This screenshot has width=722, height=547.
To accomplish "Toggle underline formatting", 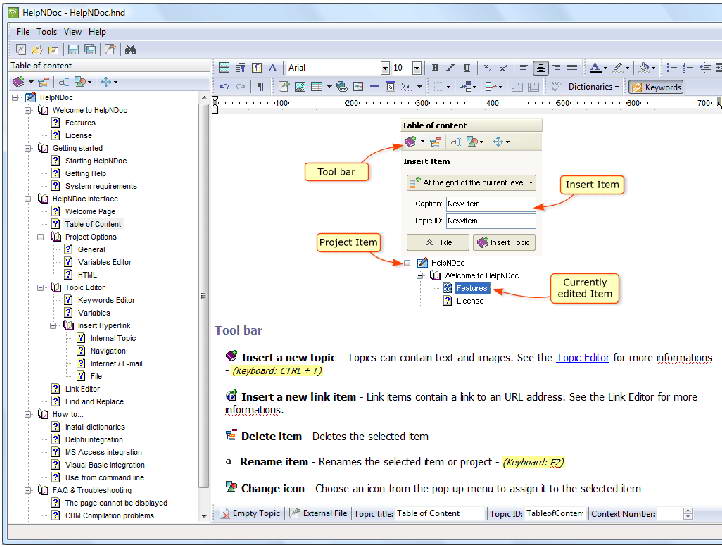I will (x=466, y=68).
